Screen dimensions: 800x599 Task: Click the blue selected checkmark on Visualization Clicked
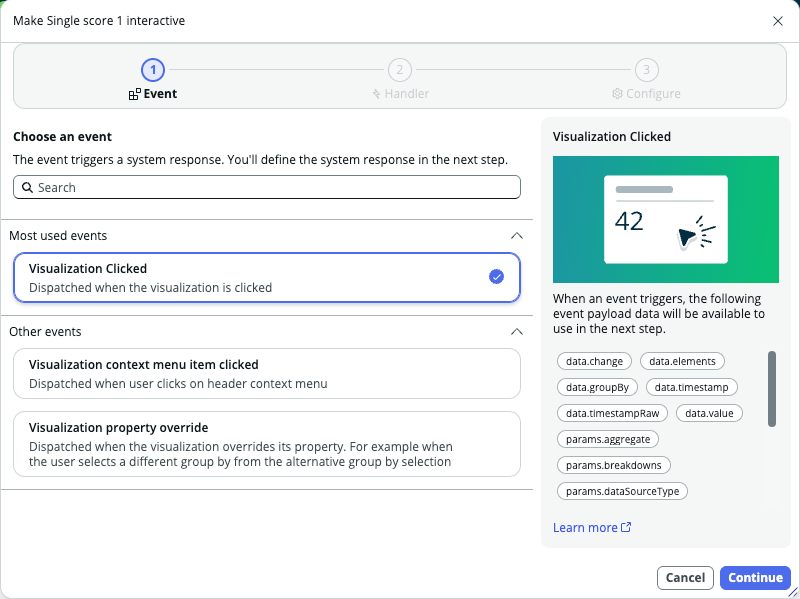pyautogui.click(x=496, y=277)
